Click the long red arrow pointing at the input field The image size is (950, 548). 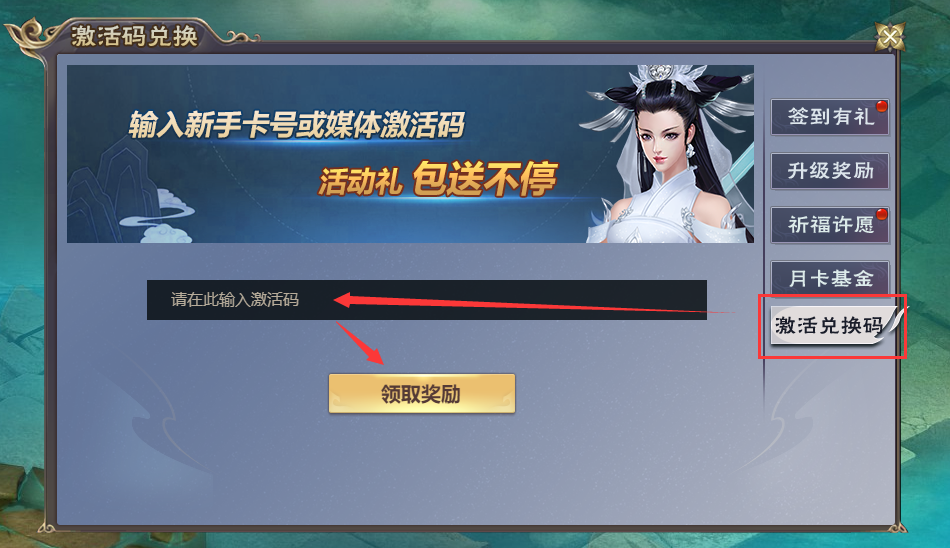tap(533, 303)
